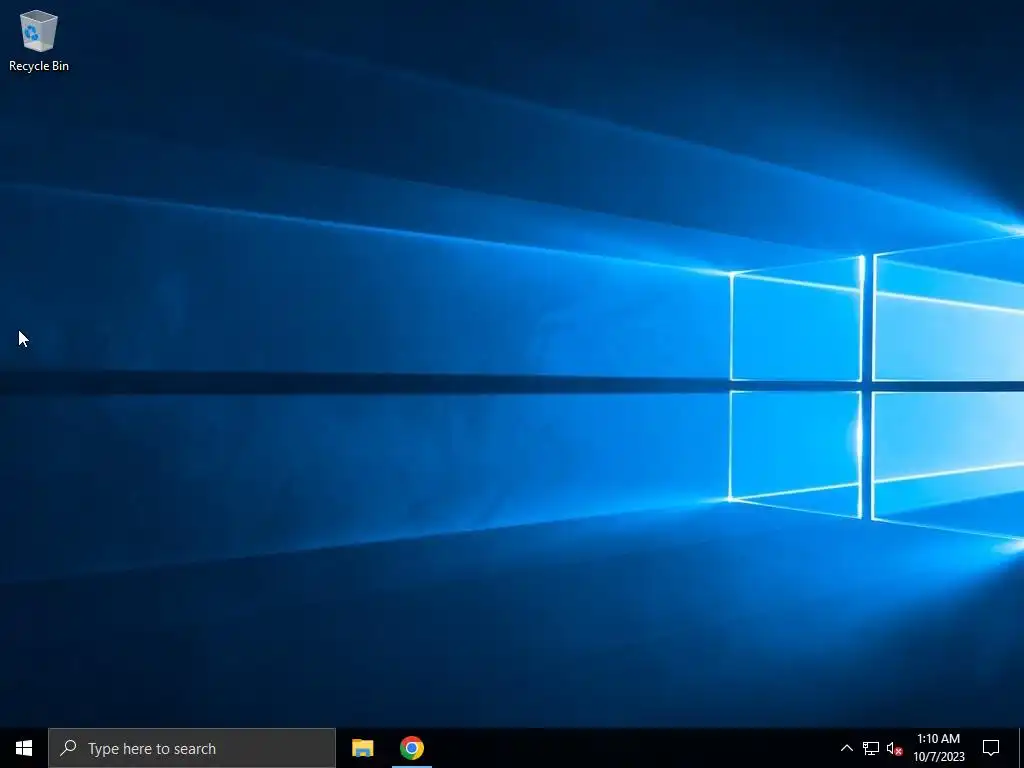The height and width of the screenshot is (768, 1024).
Task: Click the Show desktop strip at the taskbar's end
Action: 1021,748
